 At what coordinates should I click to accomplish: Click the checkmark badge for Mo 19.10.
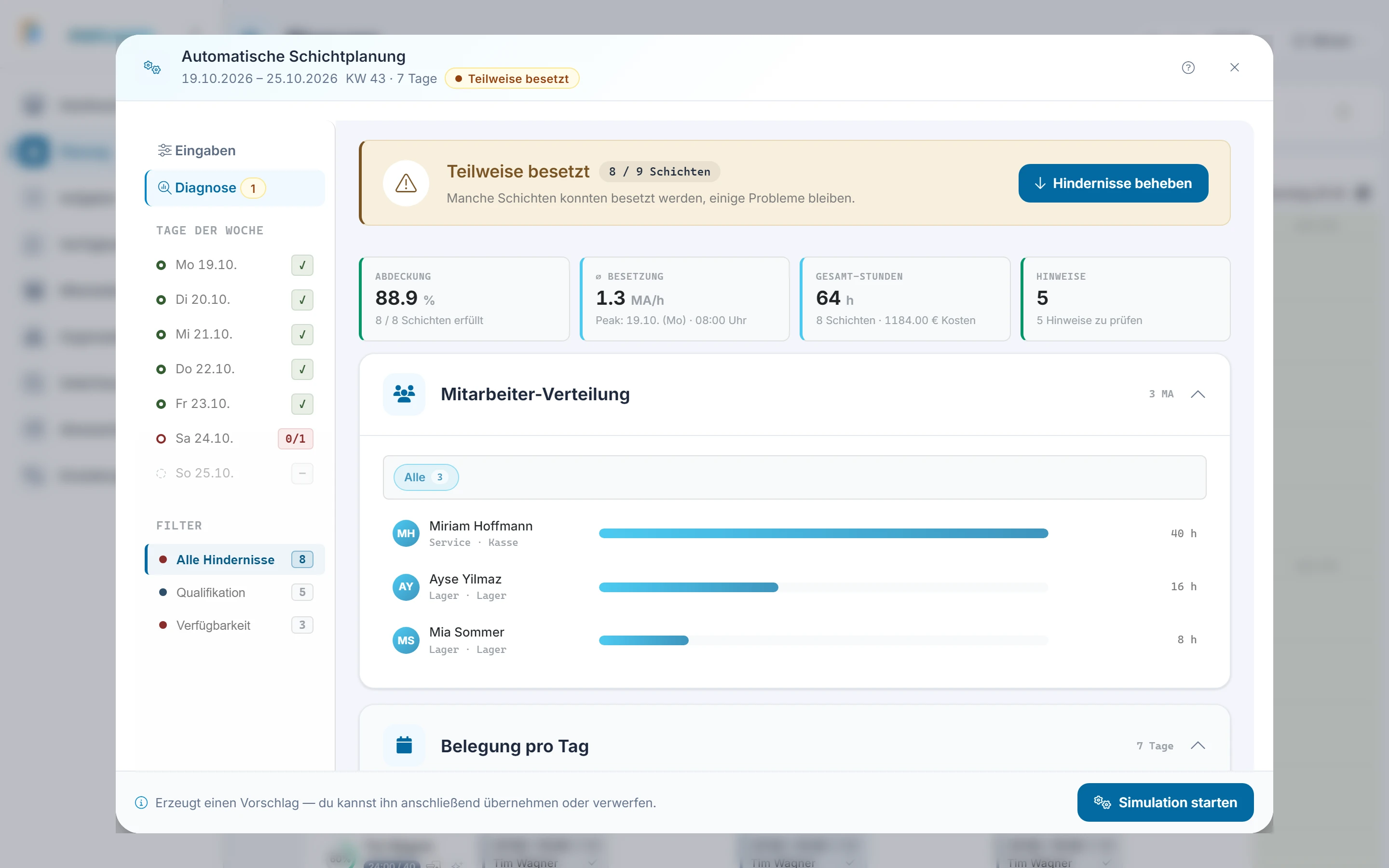pos(302,265)
